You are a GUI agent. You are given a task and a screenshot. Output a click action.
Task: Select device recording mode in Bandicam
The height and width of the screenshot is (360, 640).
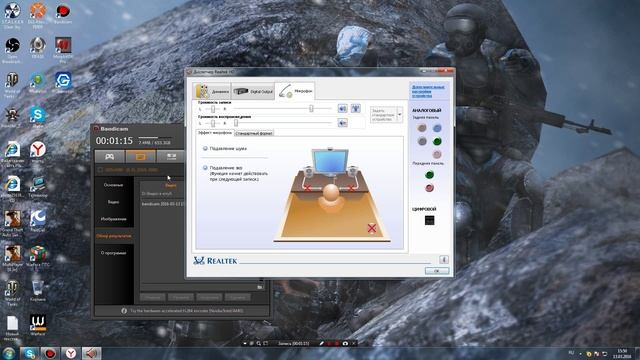click(171, 156)
